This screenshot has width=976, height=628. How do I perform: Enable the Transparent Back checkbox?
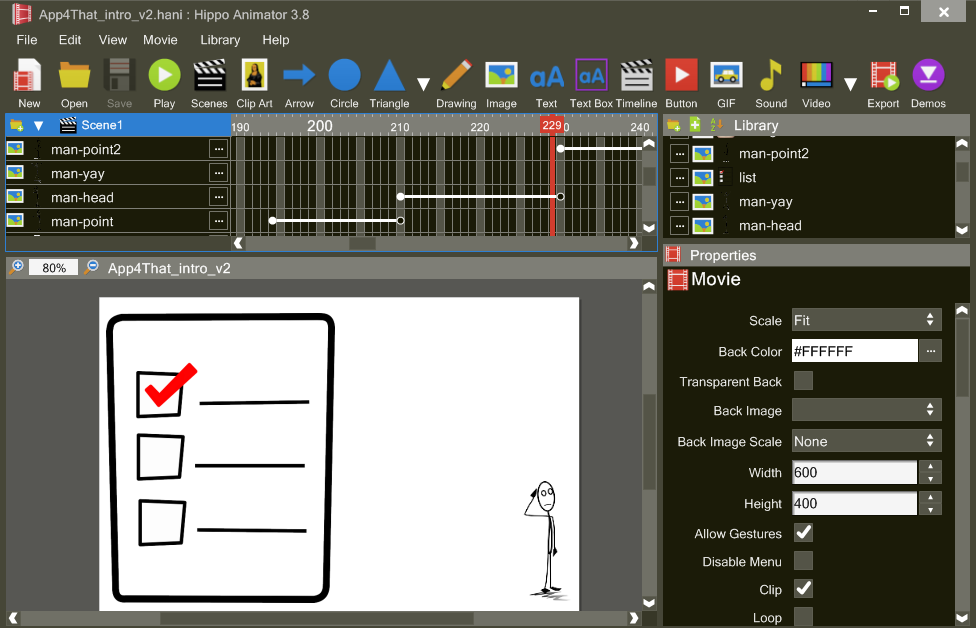click(x=803, y=381)
